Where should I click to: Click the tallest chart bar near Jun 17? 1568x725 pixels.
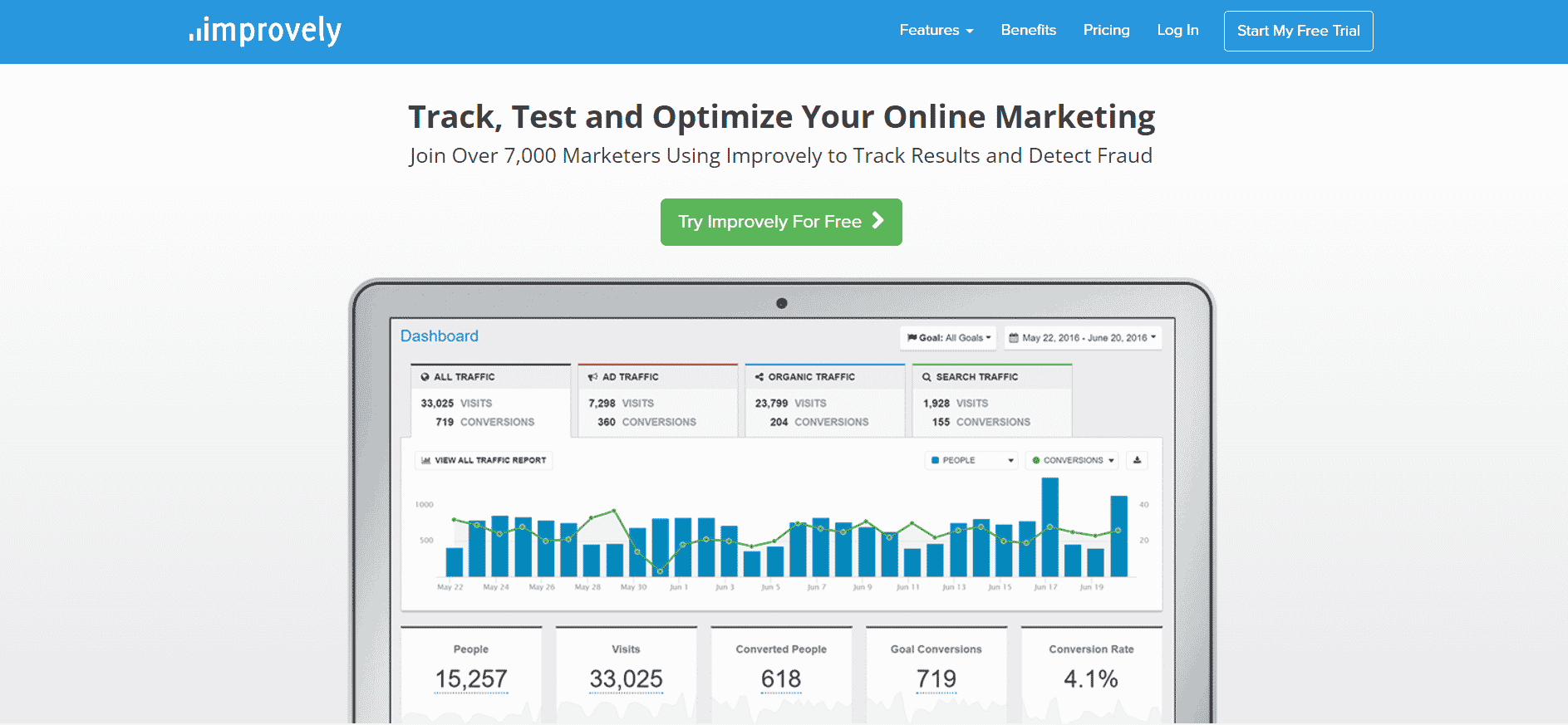coord(1050,527)
